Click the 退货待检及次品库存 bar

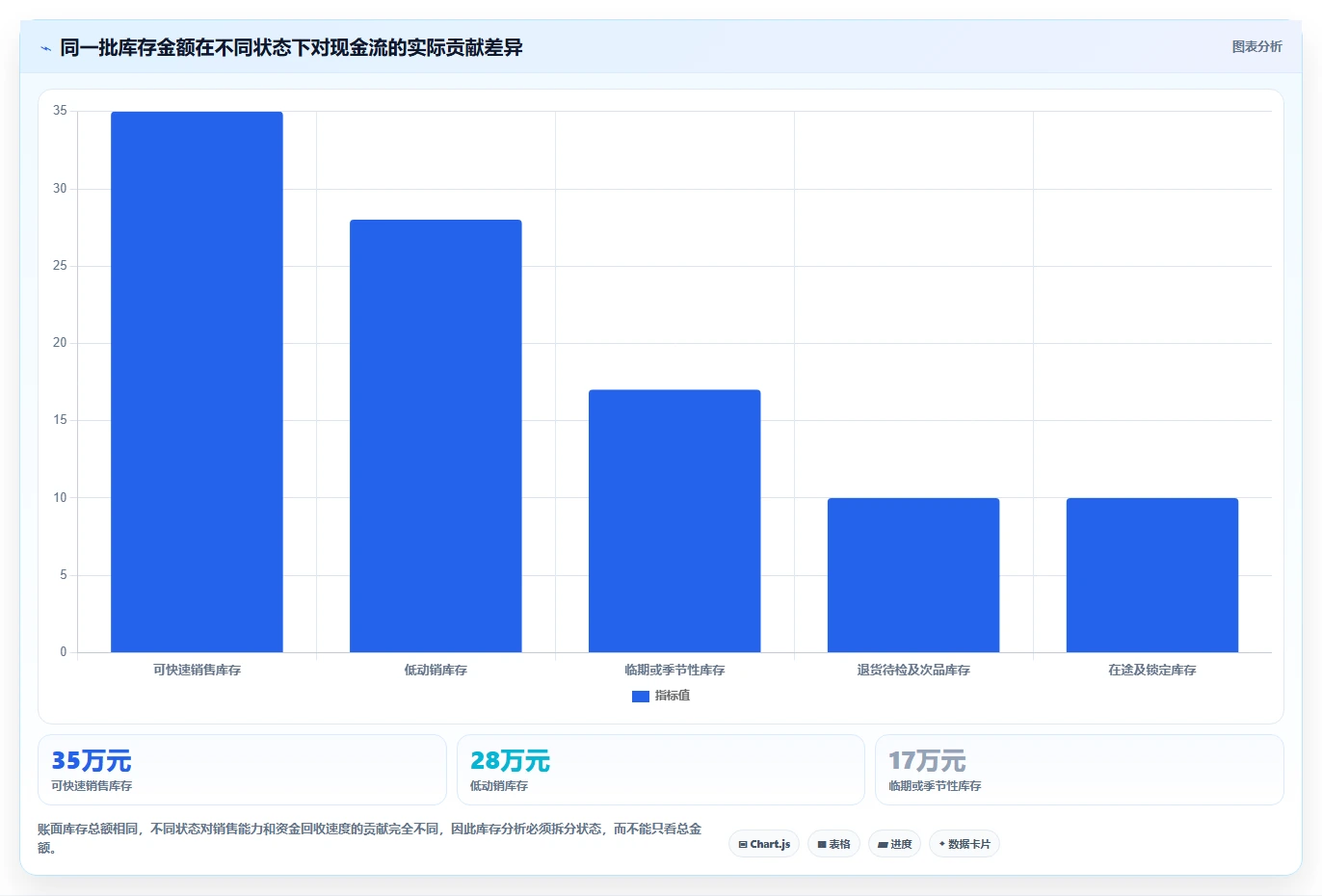pyautogui.click(x=913, y=575)
